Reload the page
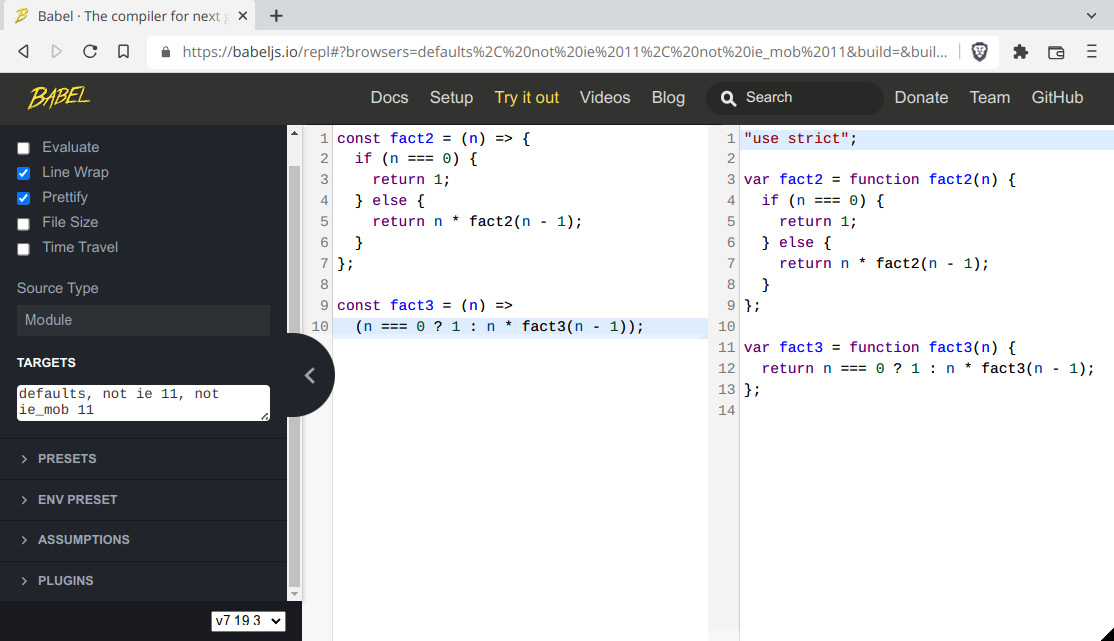 [91, 51]
